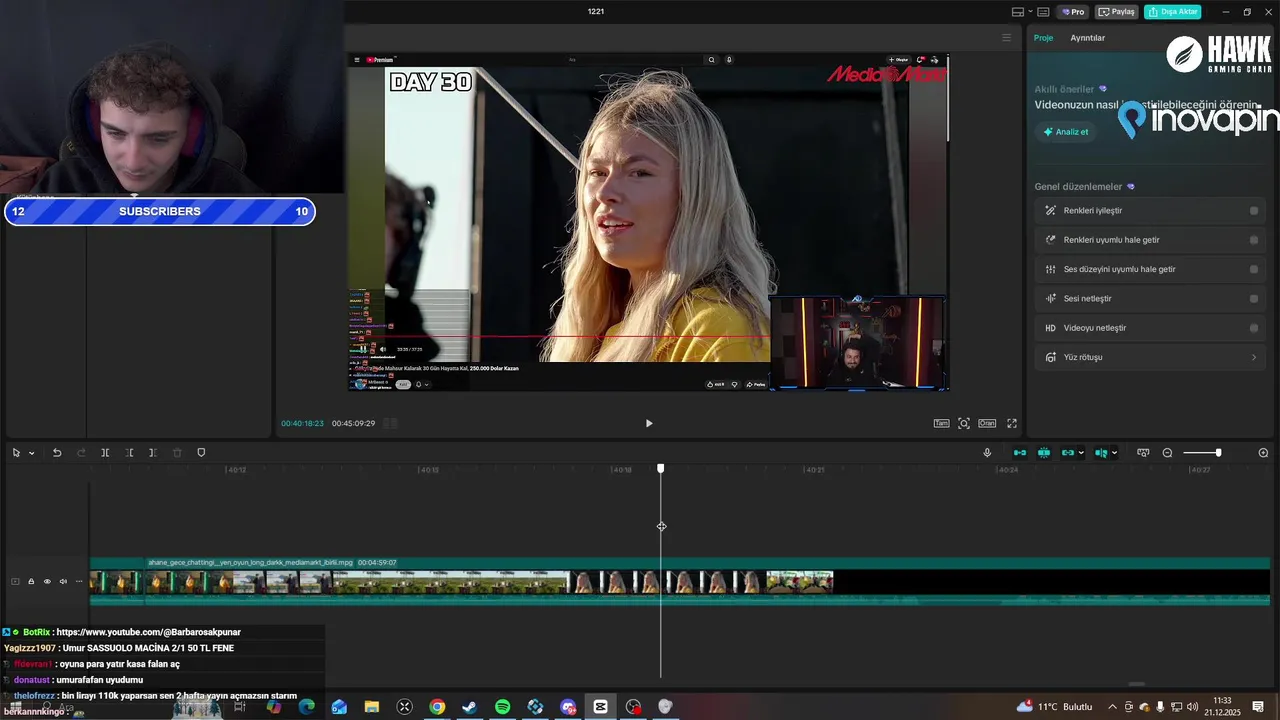Open the Windows notification center
The width and height of the screenshot is (1280, 720).
1258,707
